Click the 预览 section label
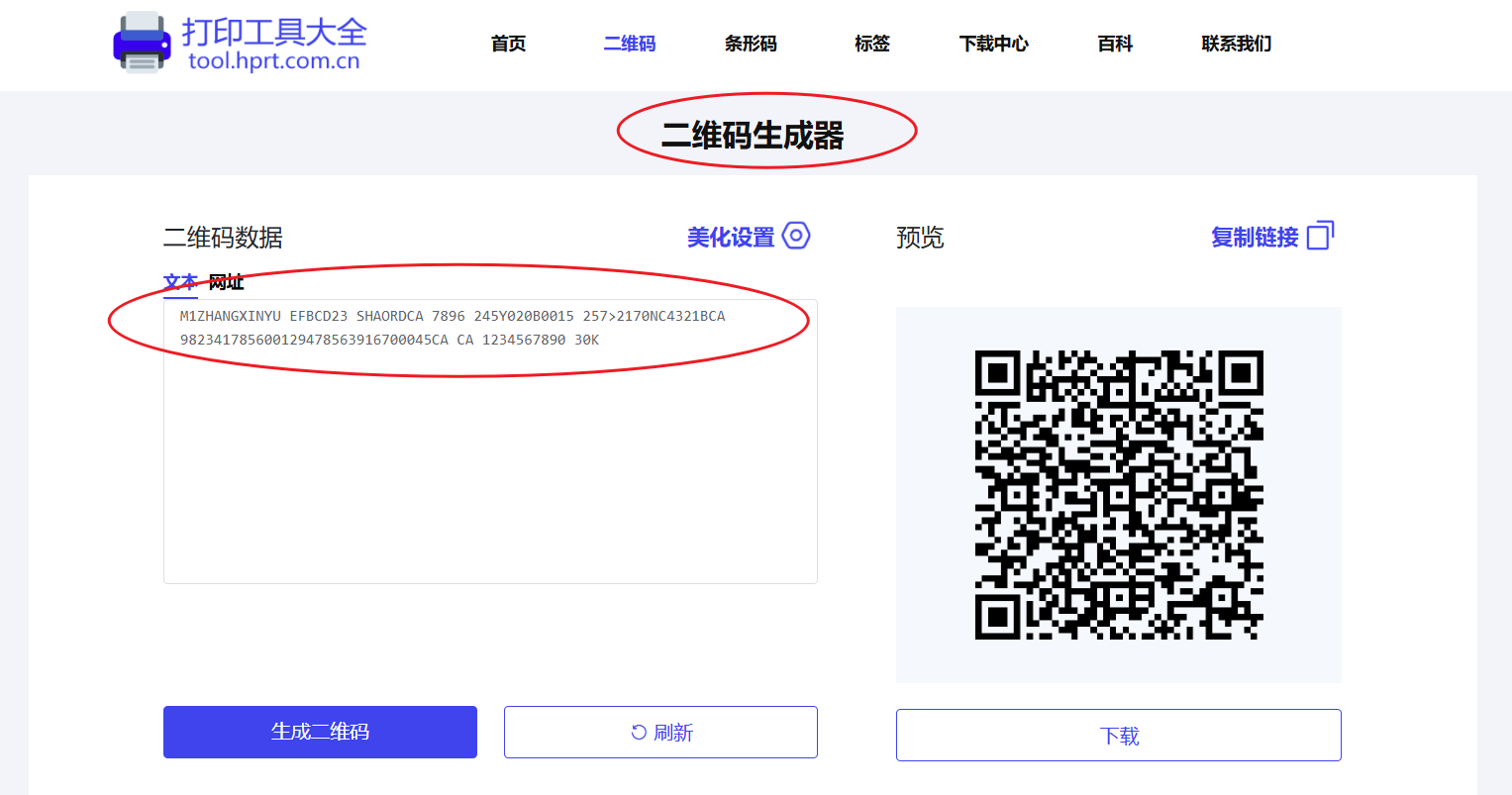Screen dimensions: 1512x795 click(x=920, y=238)
